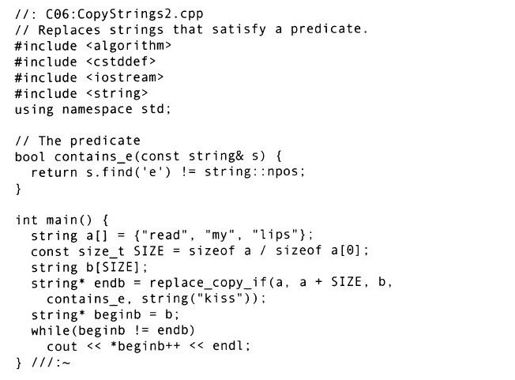Image resolution: width=515 pixels, height=380 pixels.
Task: Select the <algorithm> include header
Action: click(x=129, y=45)
